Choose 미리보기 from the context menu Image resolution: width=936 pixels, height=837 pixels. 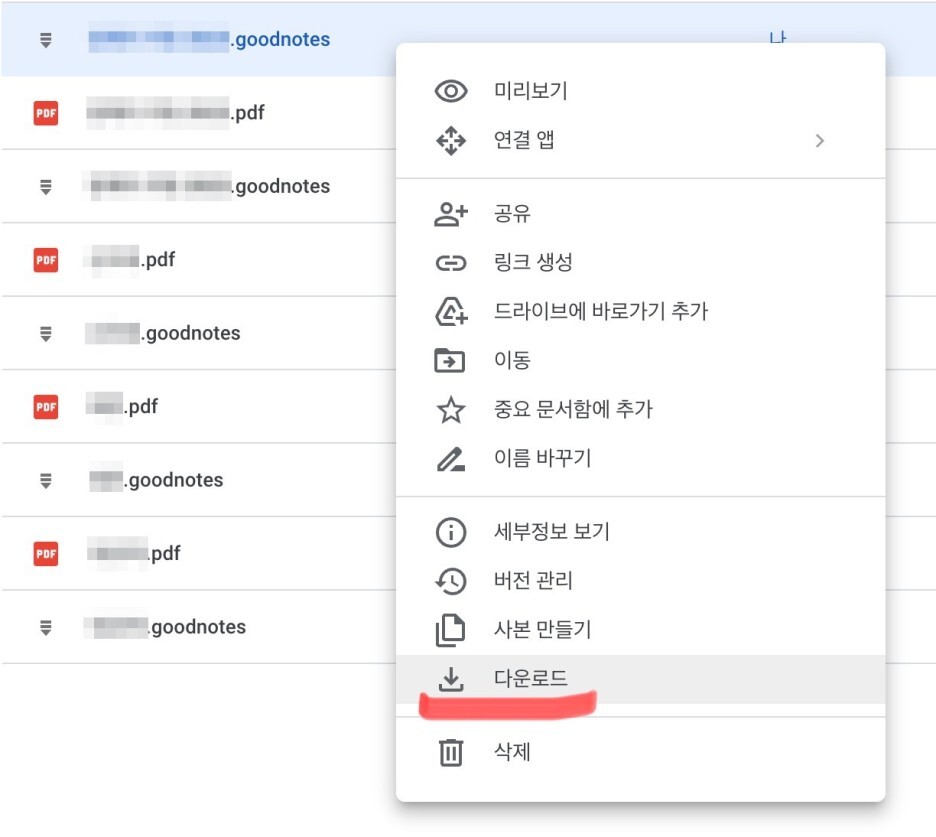(x=641, y=91)
